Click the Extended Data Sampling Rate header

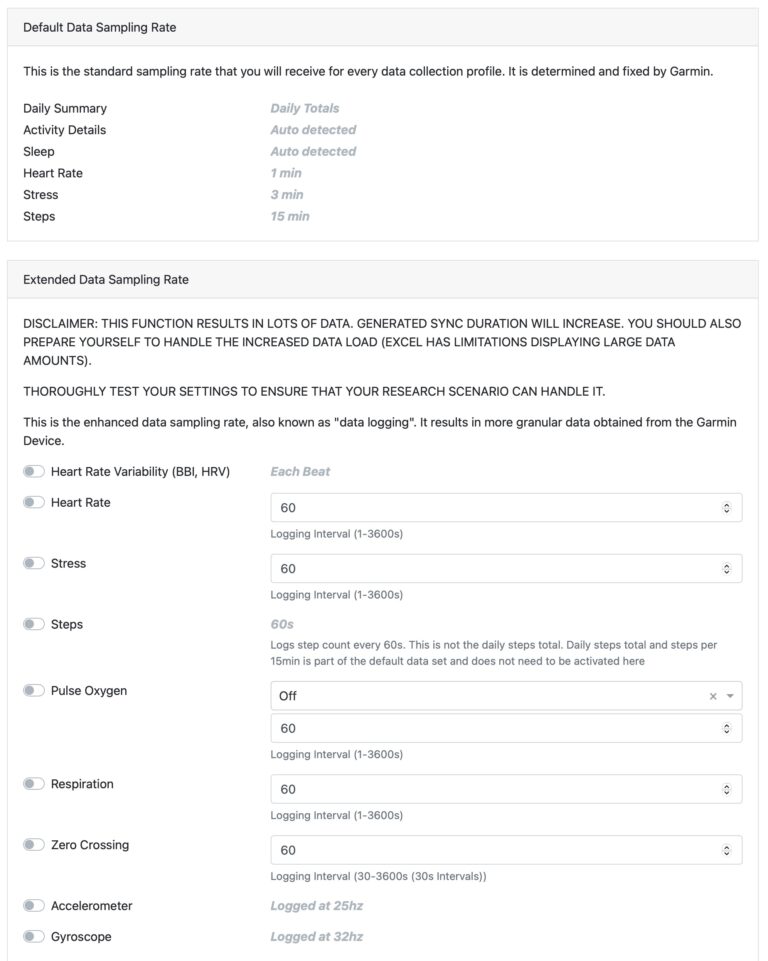click(x=106, y=279)
